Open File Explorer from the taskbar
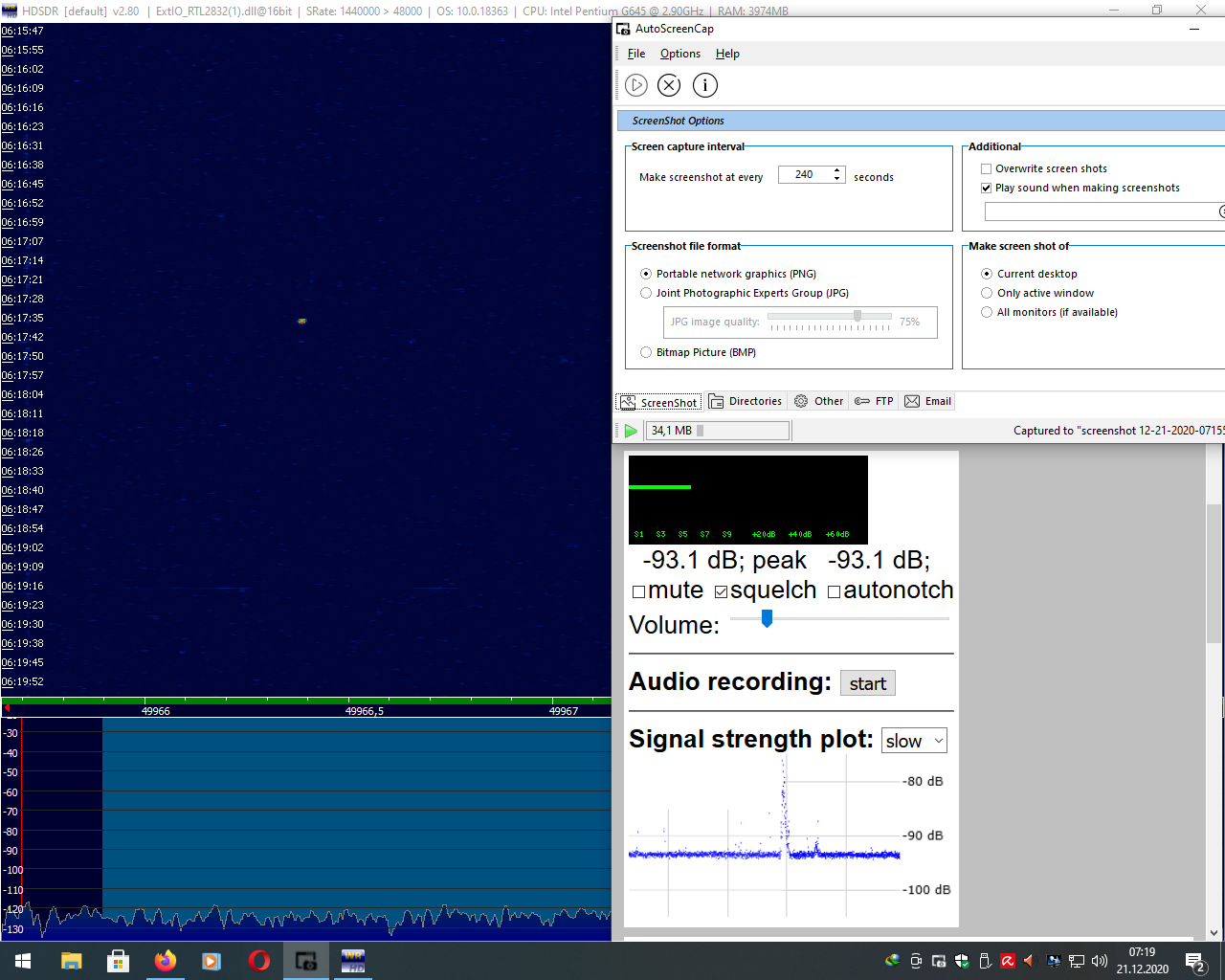Screen dimensions: 1225x980 tap(71, 961)
